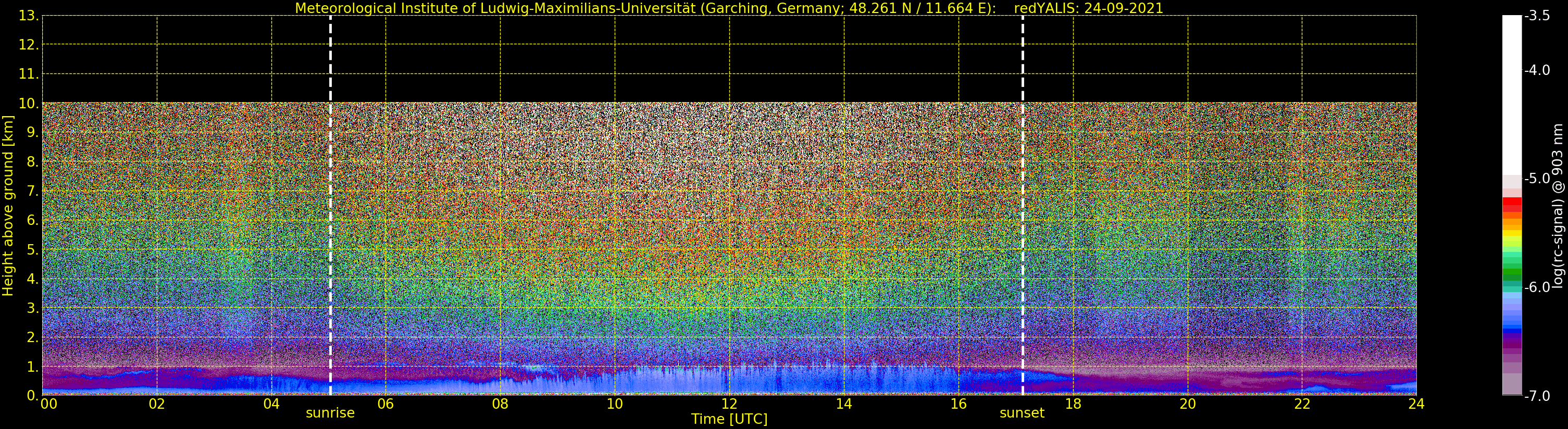1568x429 pixels.
Task: Click the "24" tick on the time axis
Action: click(1416, 404)
